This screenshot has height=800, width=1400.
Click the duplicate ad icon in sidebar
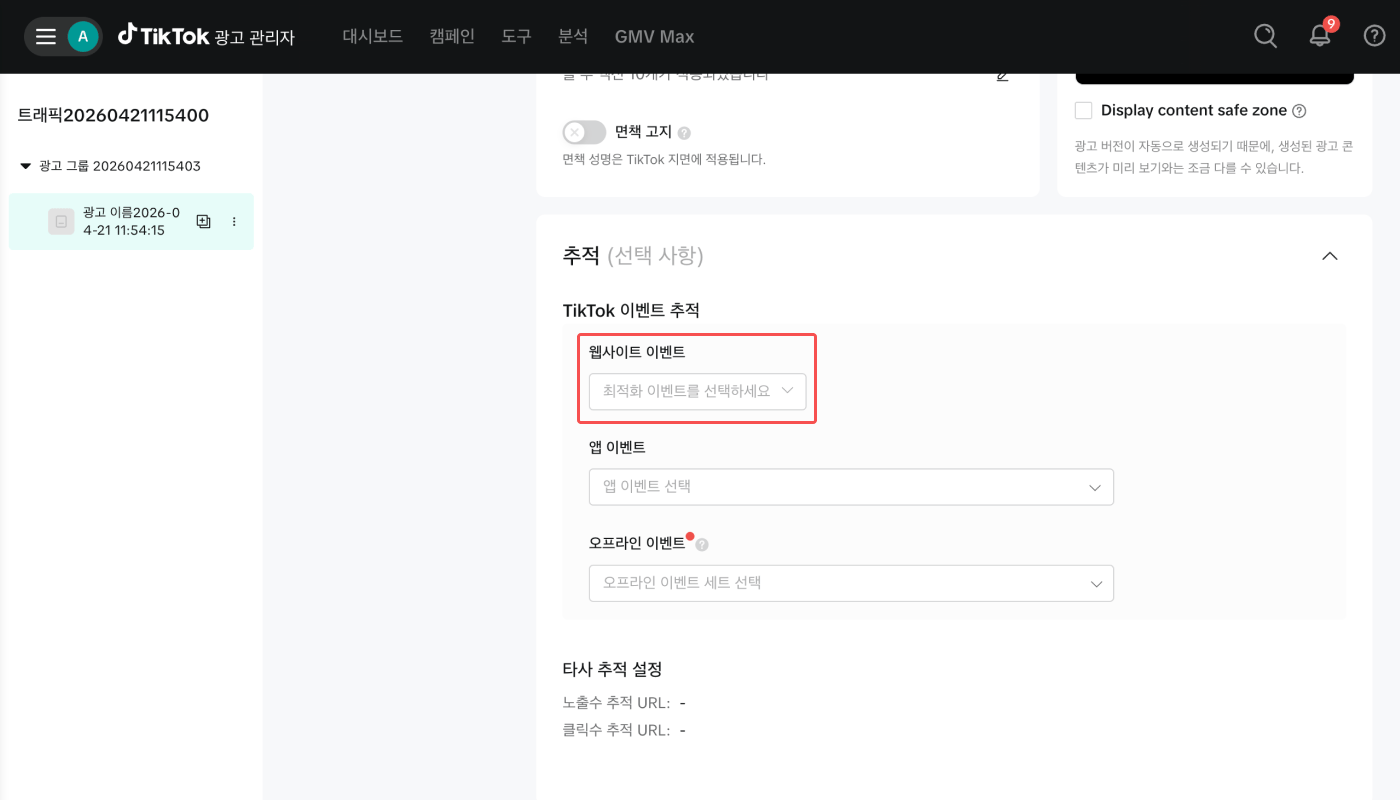click(x=204, y=222)
